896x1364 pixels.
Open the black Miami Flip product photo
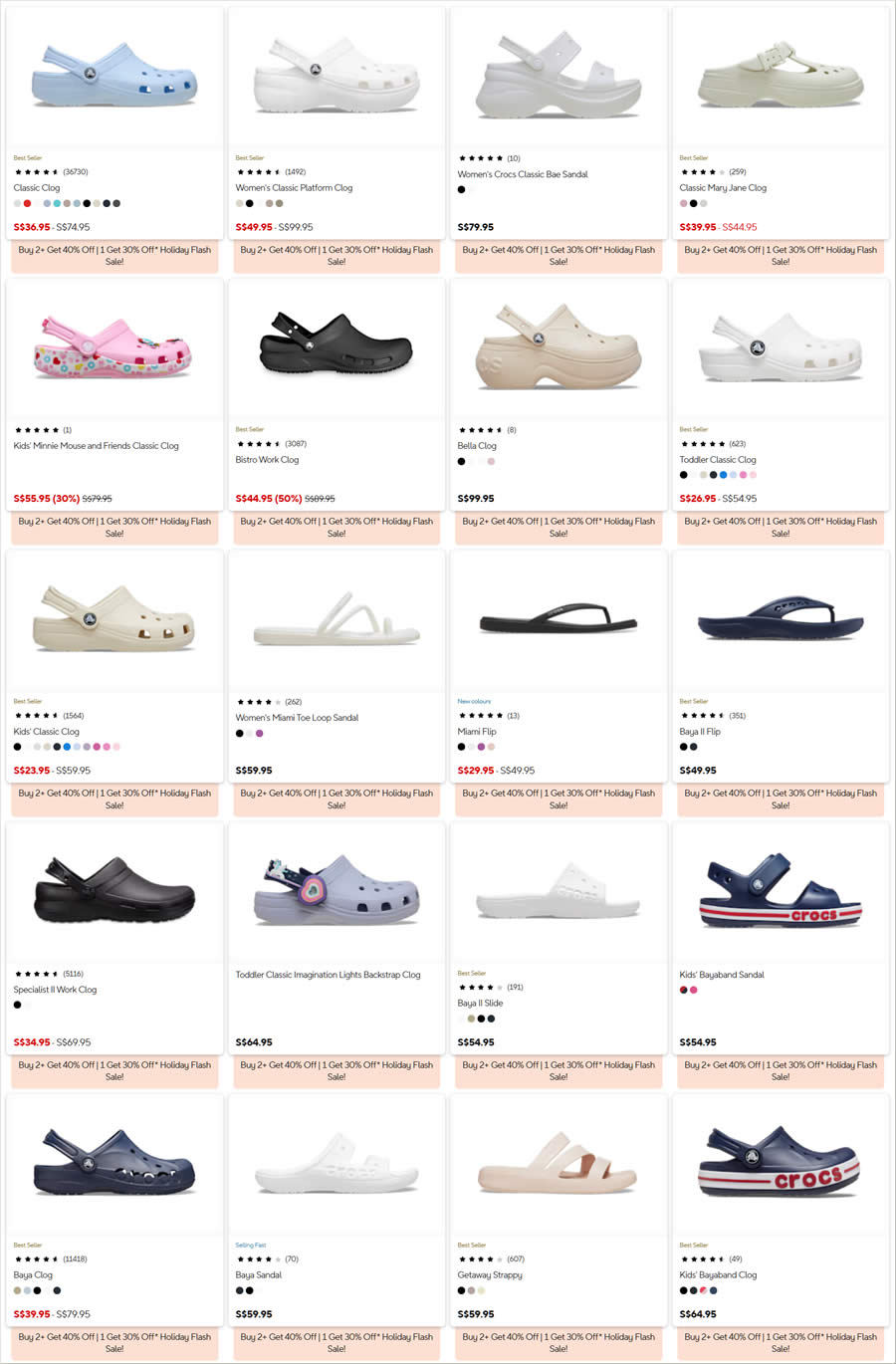tap(558, 622)
